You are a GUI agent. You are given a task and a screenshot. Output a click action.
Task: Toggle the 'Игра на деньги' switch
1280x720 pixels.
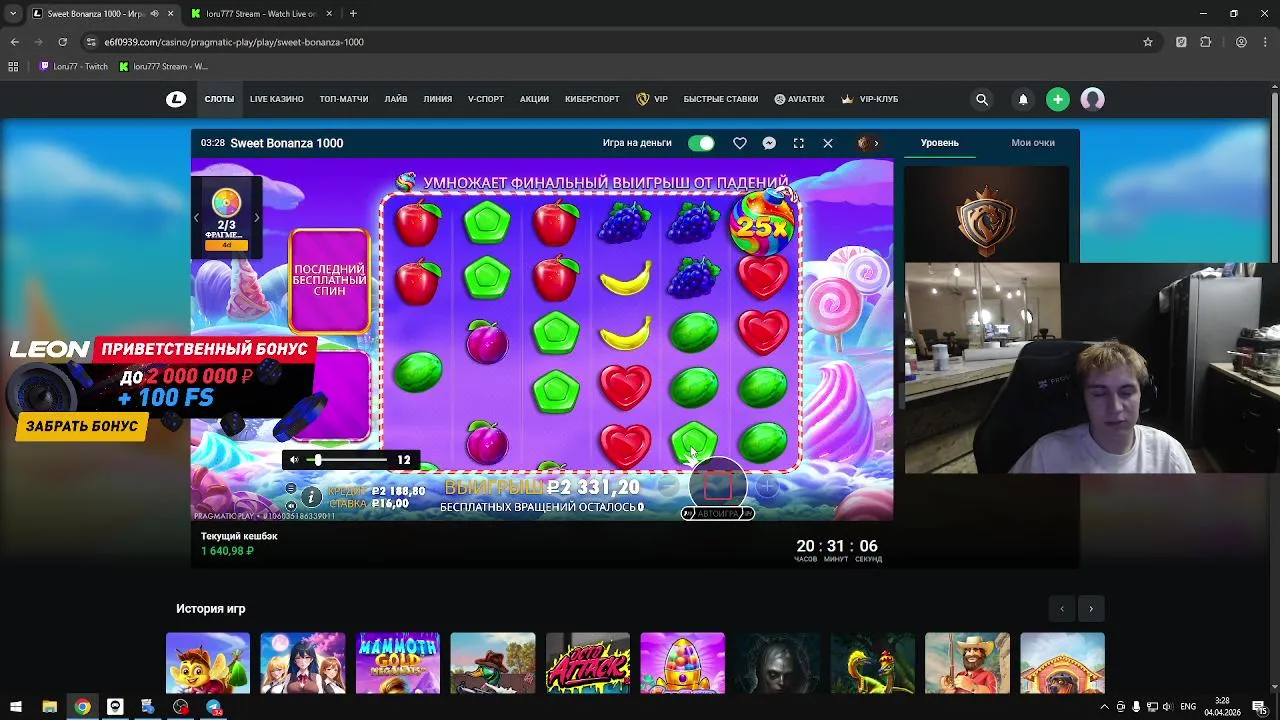pos(701,143)
